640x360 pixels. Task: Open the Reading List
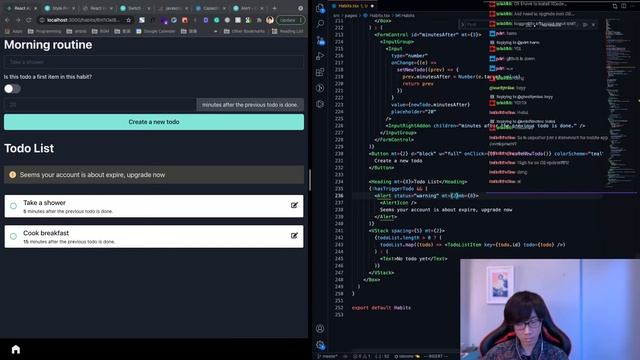(287, 31)
